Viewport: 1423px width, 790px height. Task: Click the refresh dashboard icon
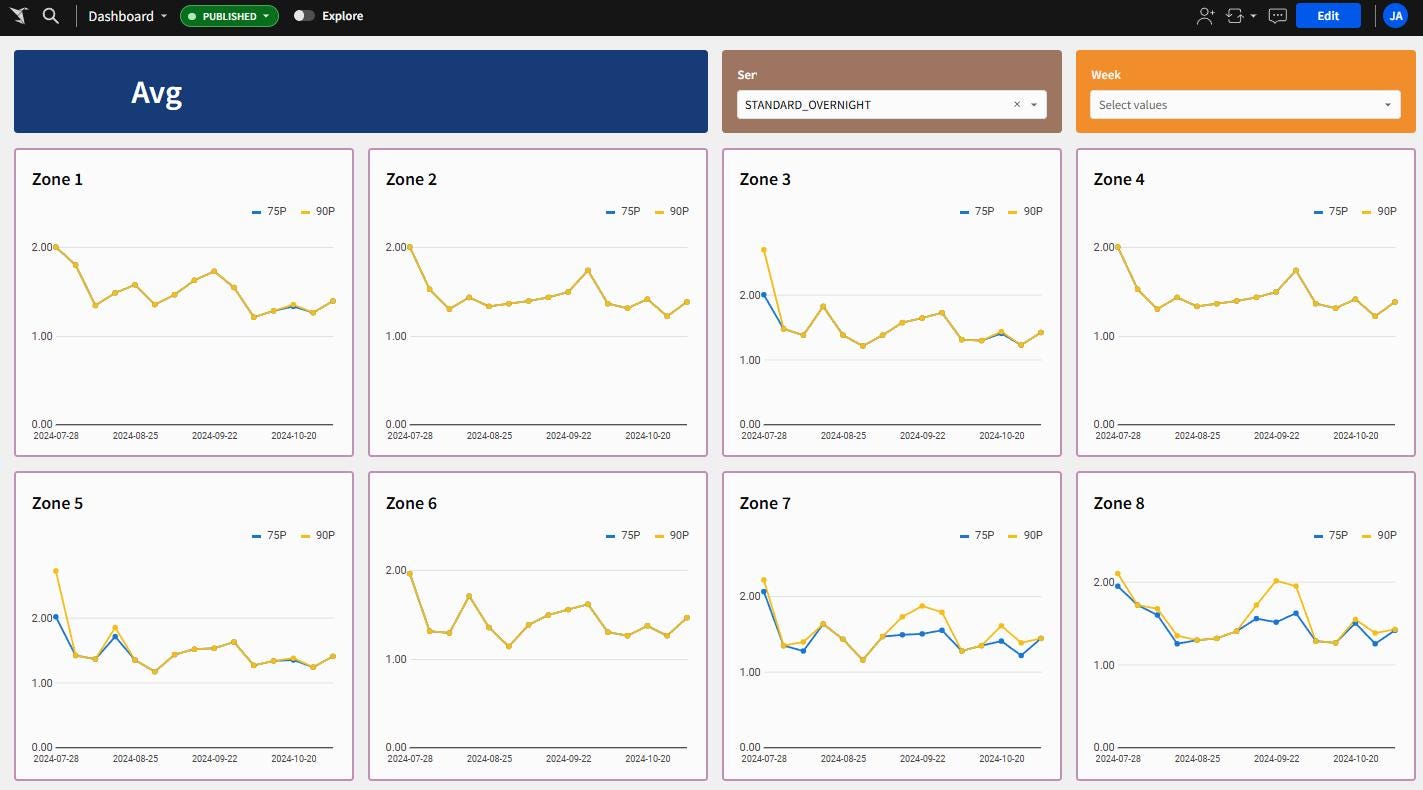pyautogui.click(x=1233, y=15)
